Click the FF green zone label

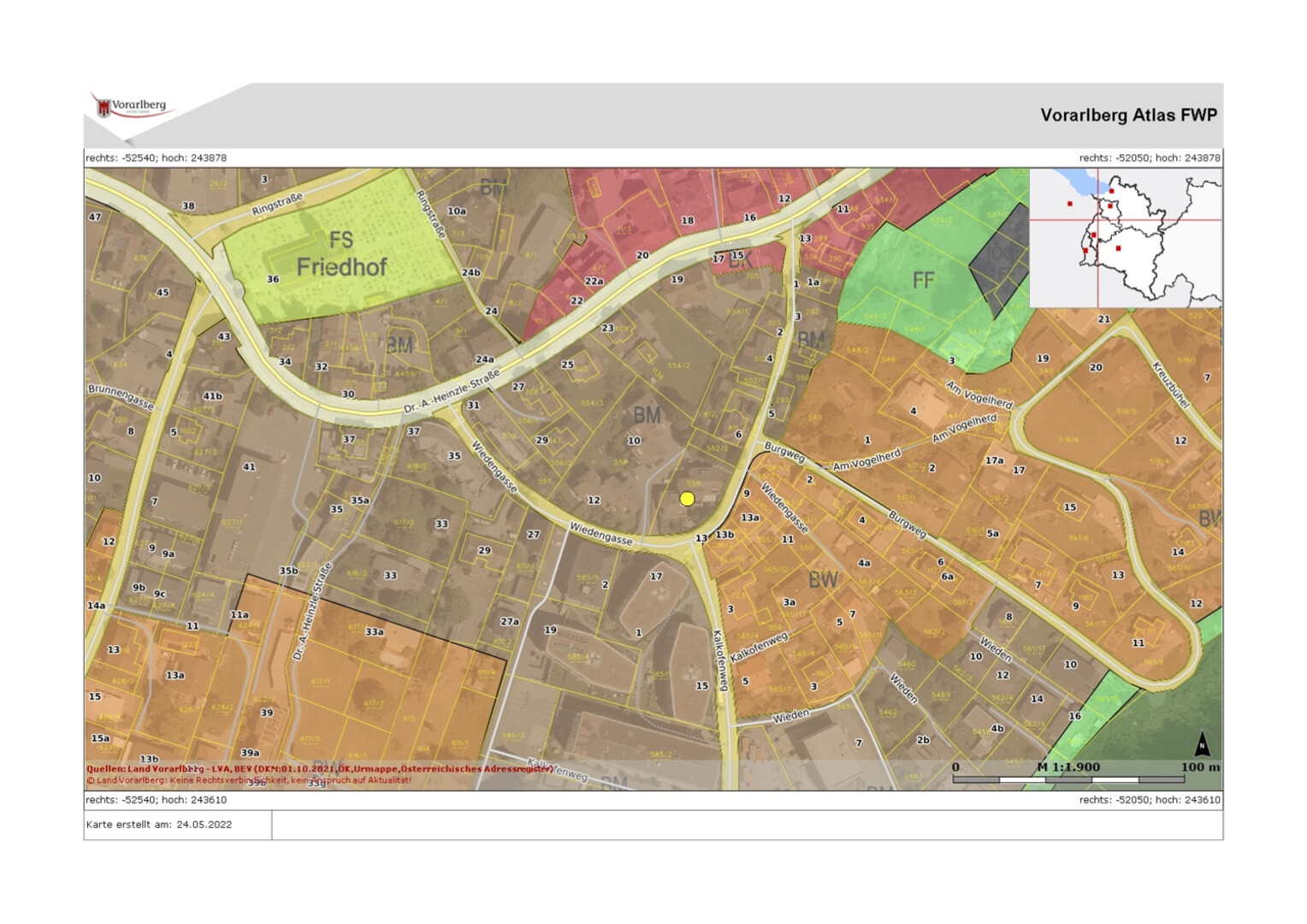tap(923, 281)
